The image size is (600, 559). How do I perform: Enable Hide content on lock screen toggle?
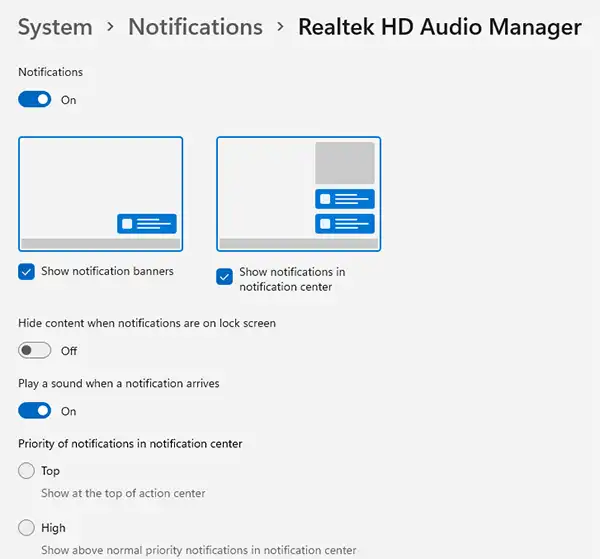(35, 351)
